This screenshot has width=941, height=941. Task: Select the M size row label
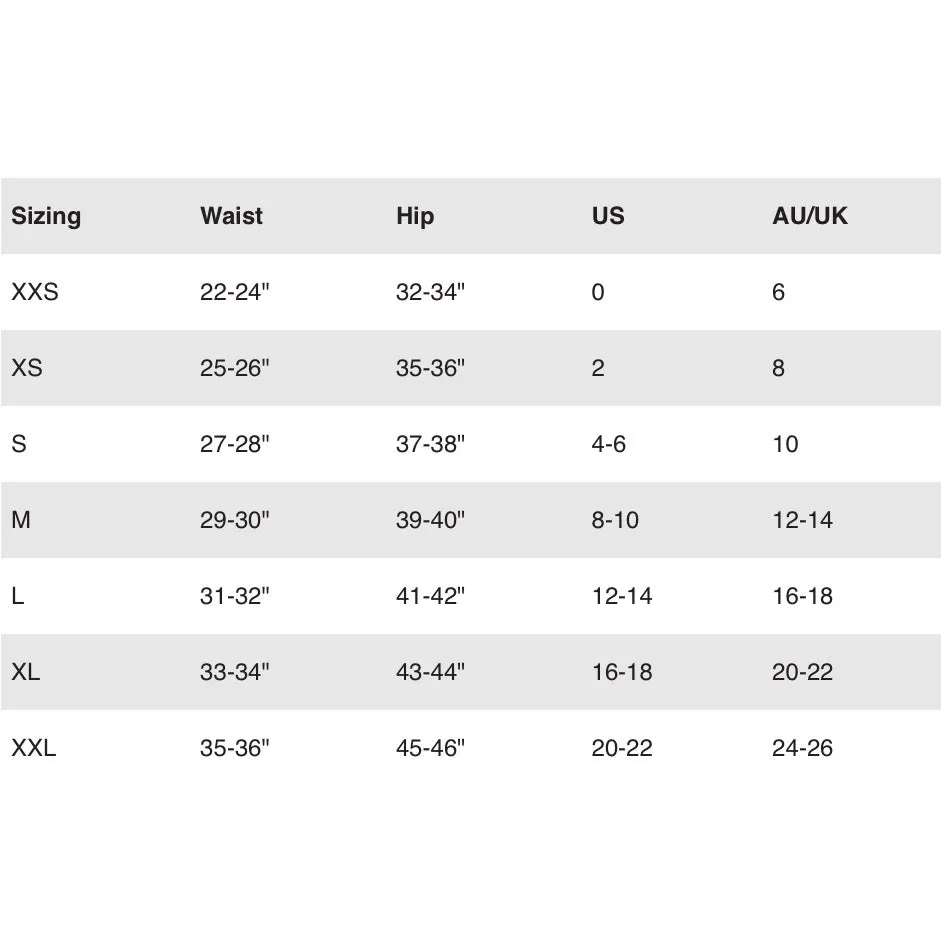coord(21,520)
